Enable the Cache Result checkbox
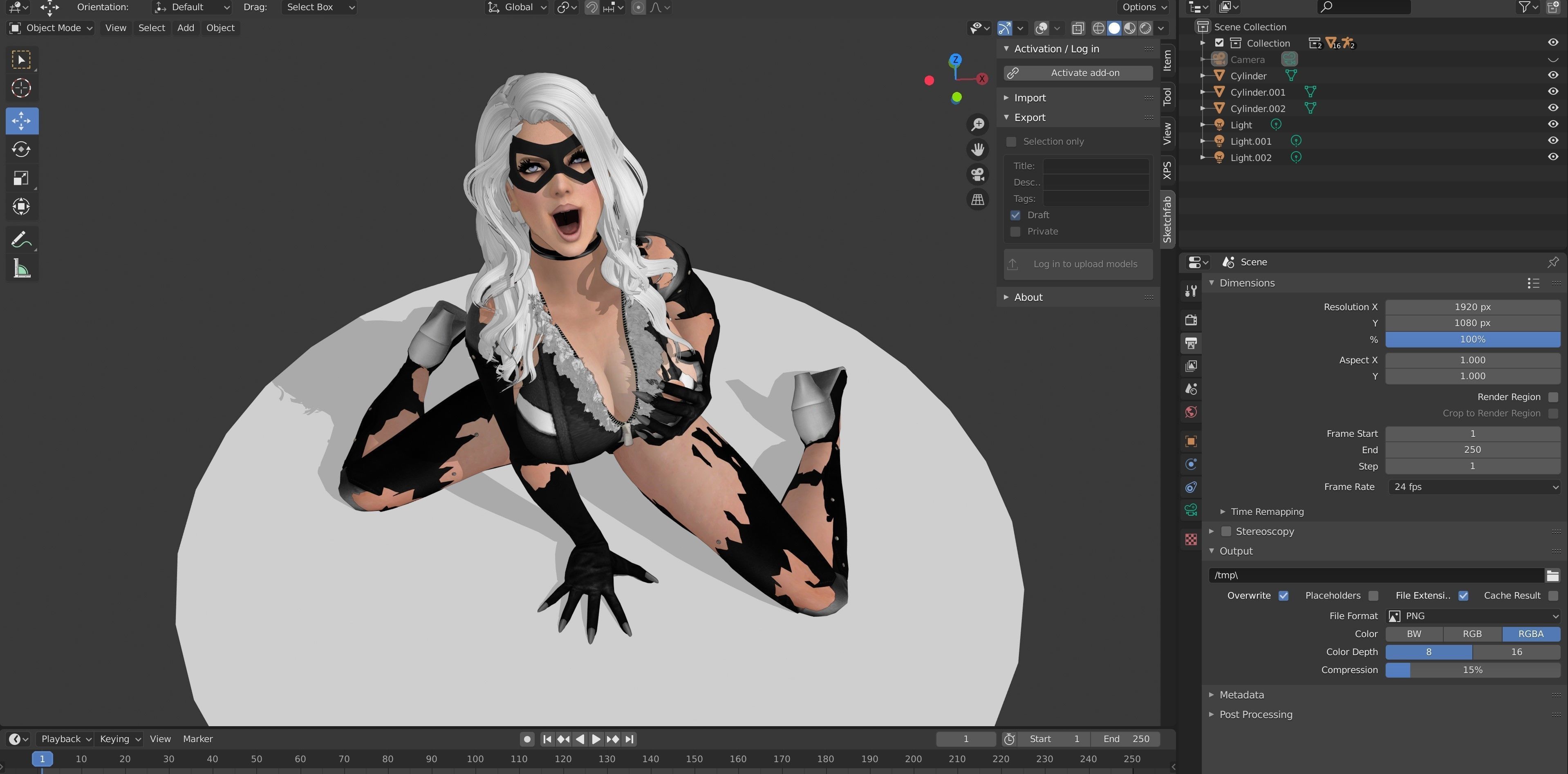 tap(1553, 596)
